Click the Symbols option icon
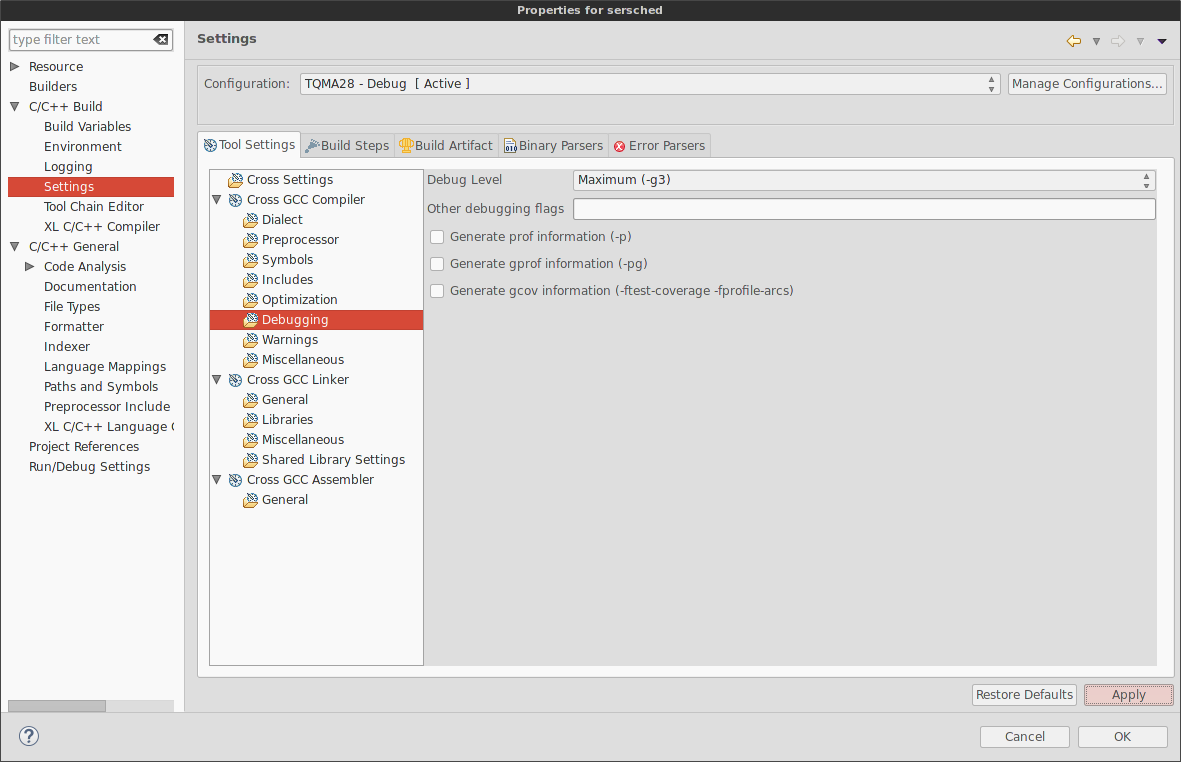The height and width of the screenshot is (762, 1181). click(251, 260)
